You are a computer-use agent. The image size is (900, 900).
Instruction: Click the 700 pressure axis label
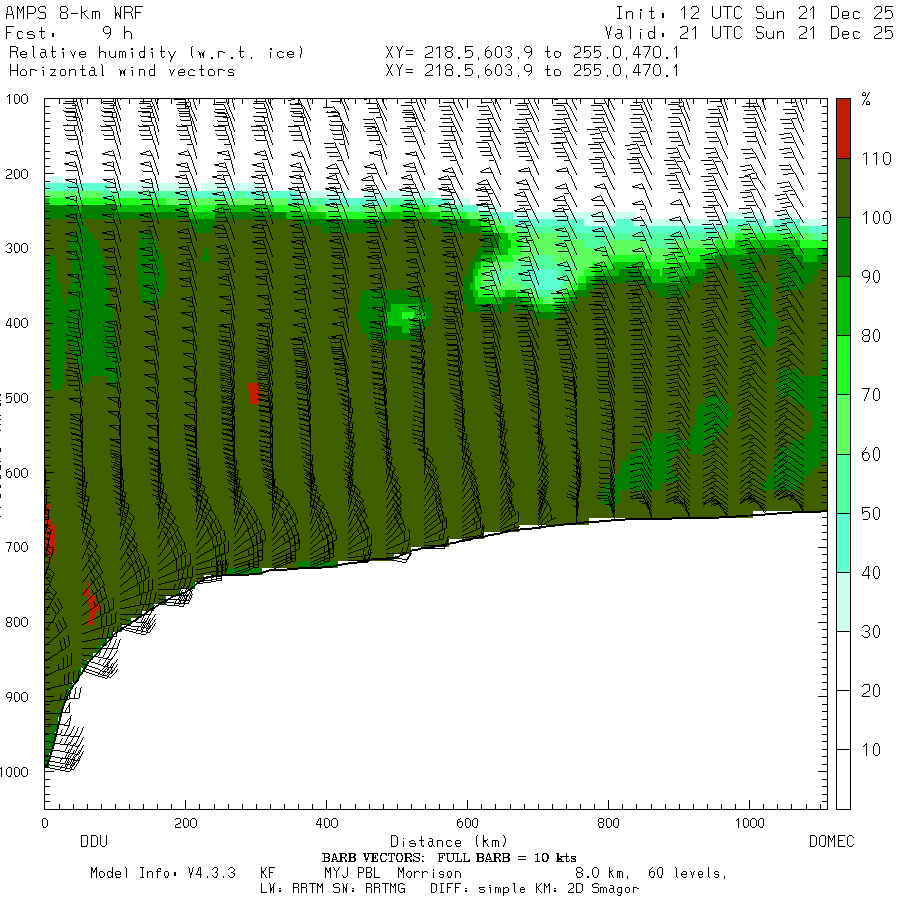pos(17,547)
